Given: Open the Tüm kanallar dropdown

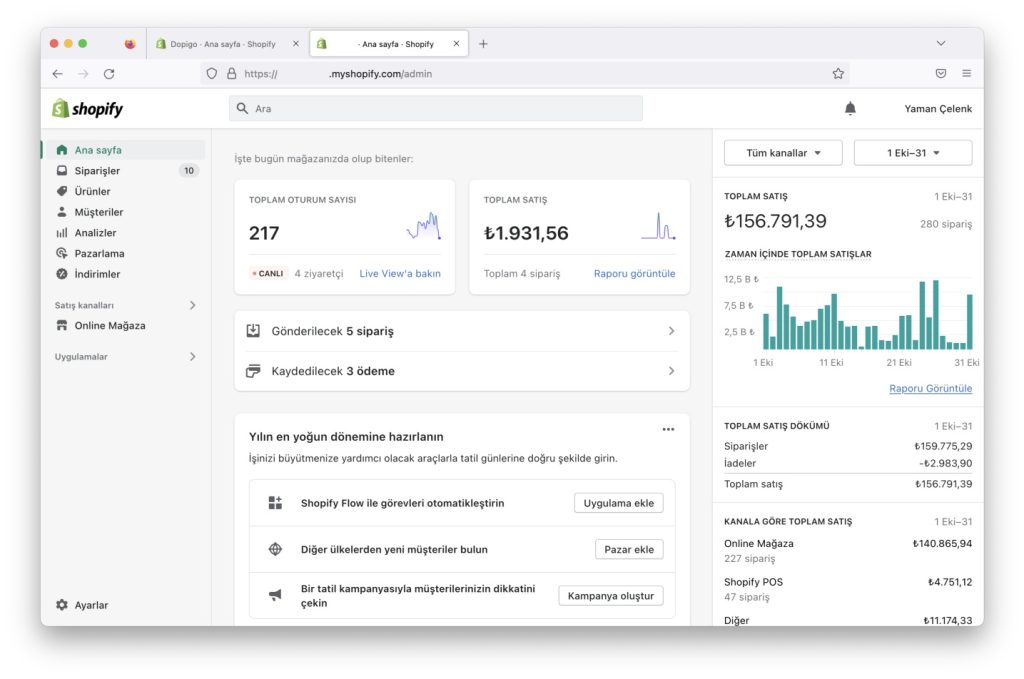Looking at the screenshot, I should [x=783, y=153].
